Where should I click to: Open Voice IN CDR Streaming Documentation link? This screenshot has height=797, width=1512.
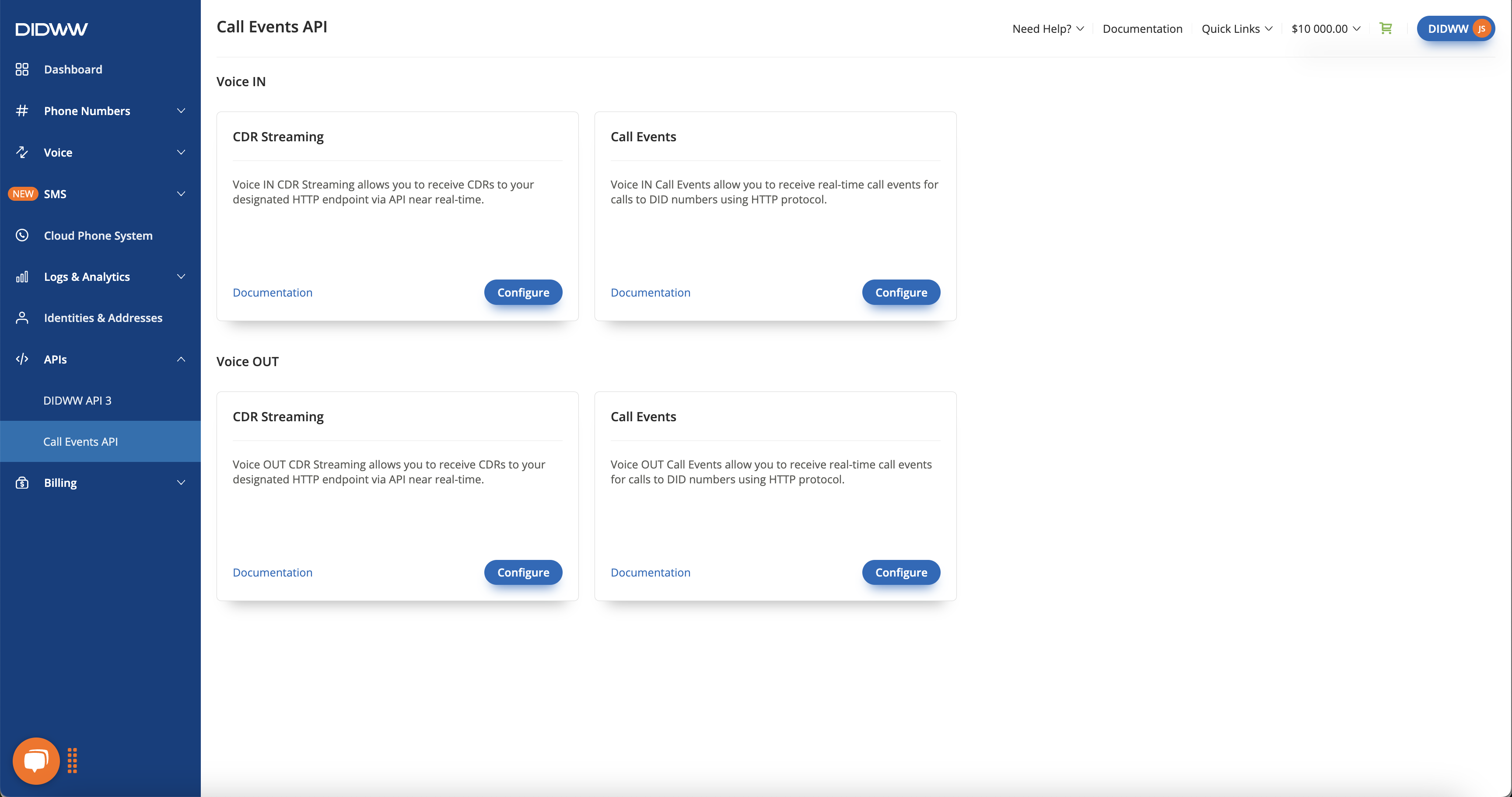(x=273, y=292)
